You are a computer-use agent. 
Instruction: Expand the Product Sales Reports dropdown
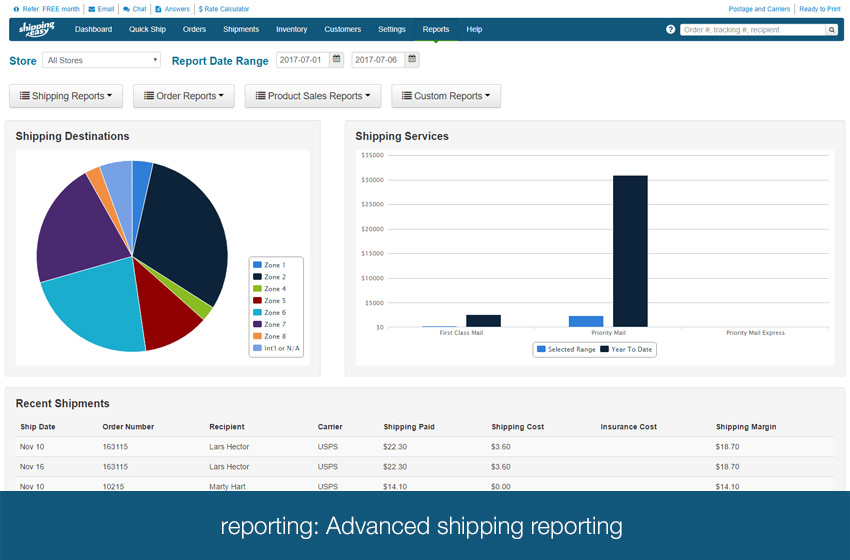[312, 96]
